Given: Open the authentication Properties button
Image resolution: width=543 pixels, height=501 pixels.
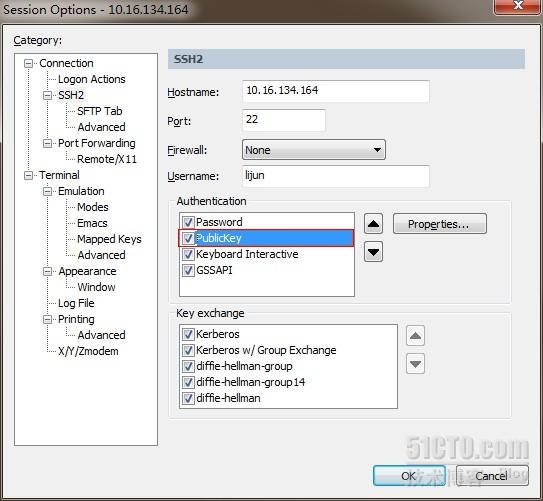Looking at the screenshot, I should pos(440,224).
